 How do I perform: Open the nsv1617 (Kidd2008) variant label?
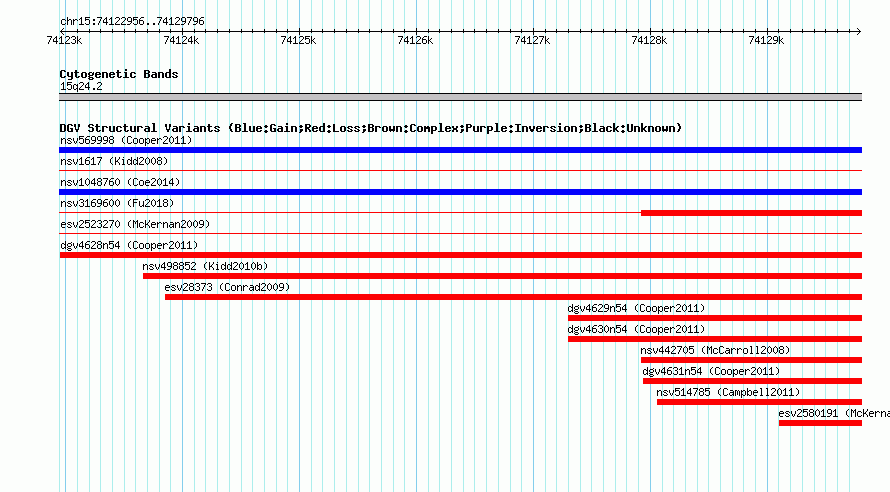click(x=114, y=161)
